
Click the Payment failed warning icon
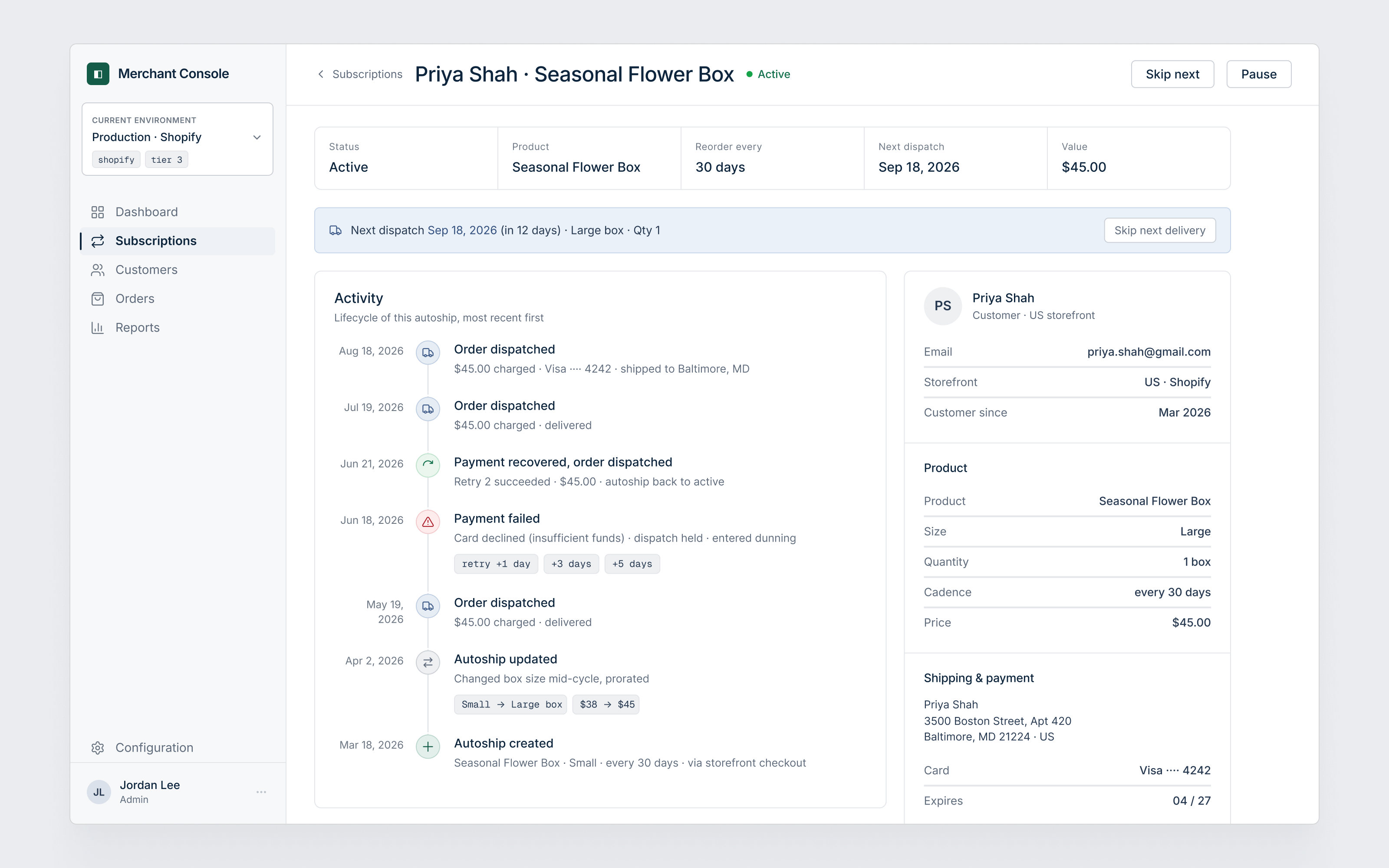428,522
